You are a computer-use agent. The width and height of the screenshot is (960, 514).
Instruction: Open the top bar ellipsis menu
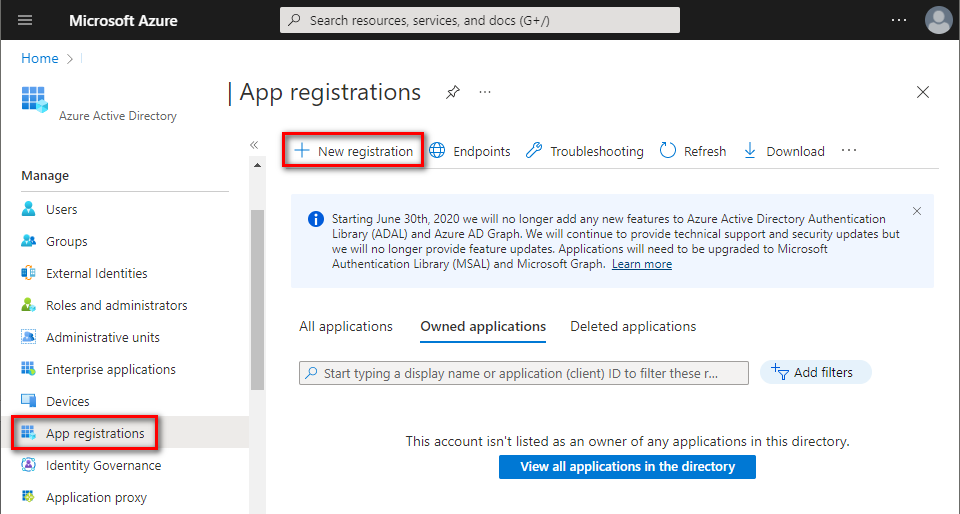click(899, 20)
